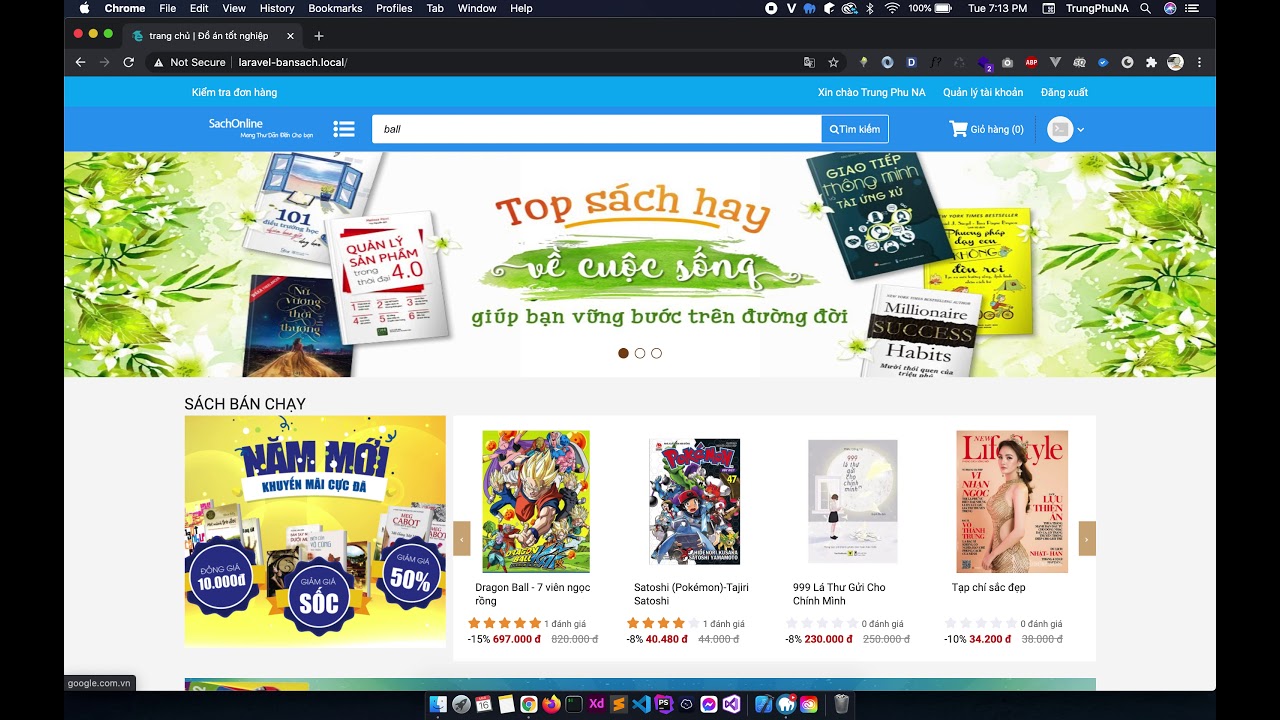Open Finder from the dock
Viewport: 1280px width, 720px height.
438,704
